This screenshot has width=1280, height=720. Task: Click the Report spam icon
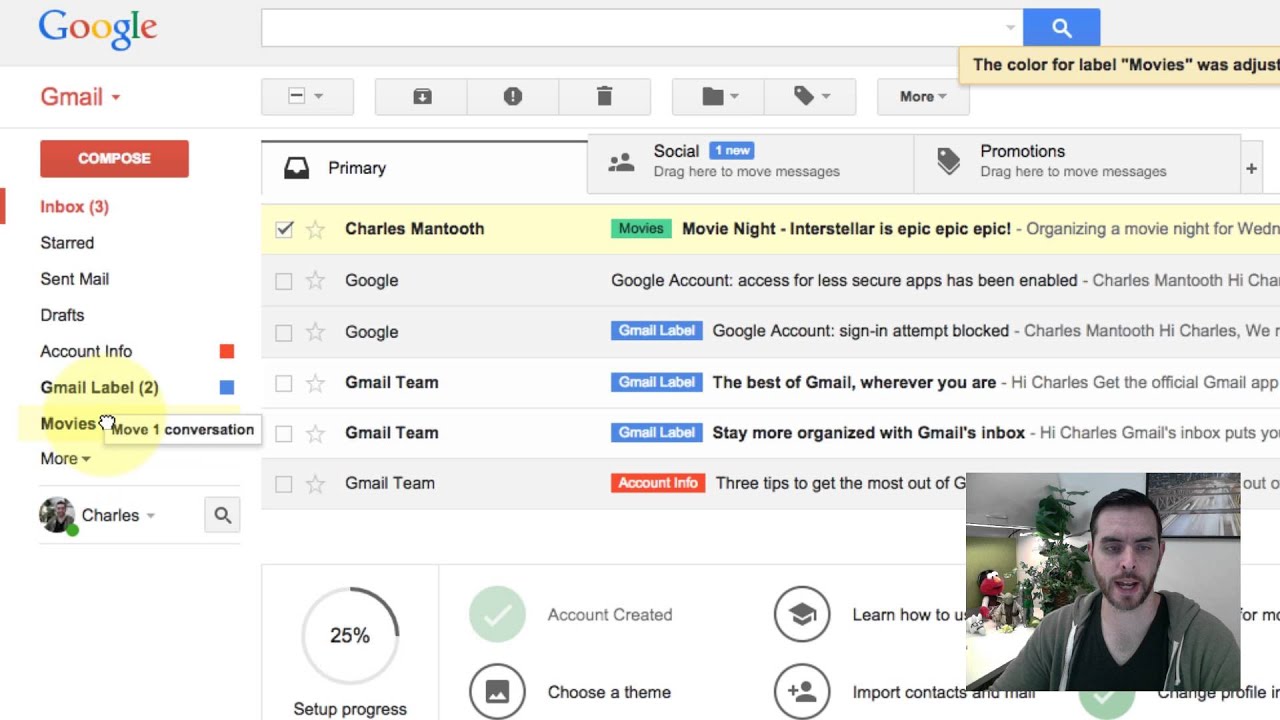(x=513, y=96)
